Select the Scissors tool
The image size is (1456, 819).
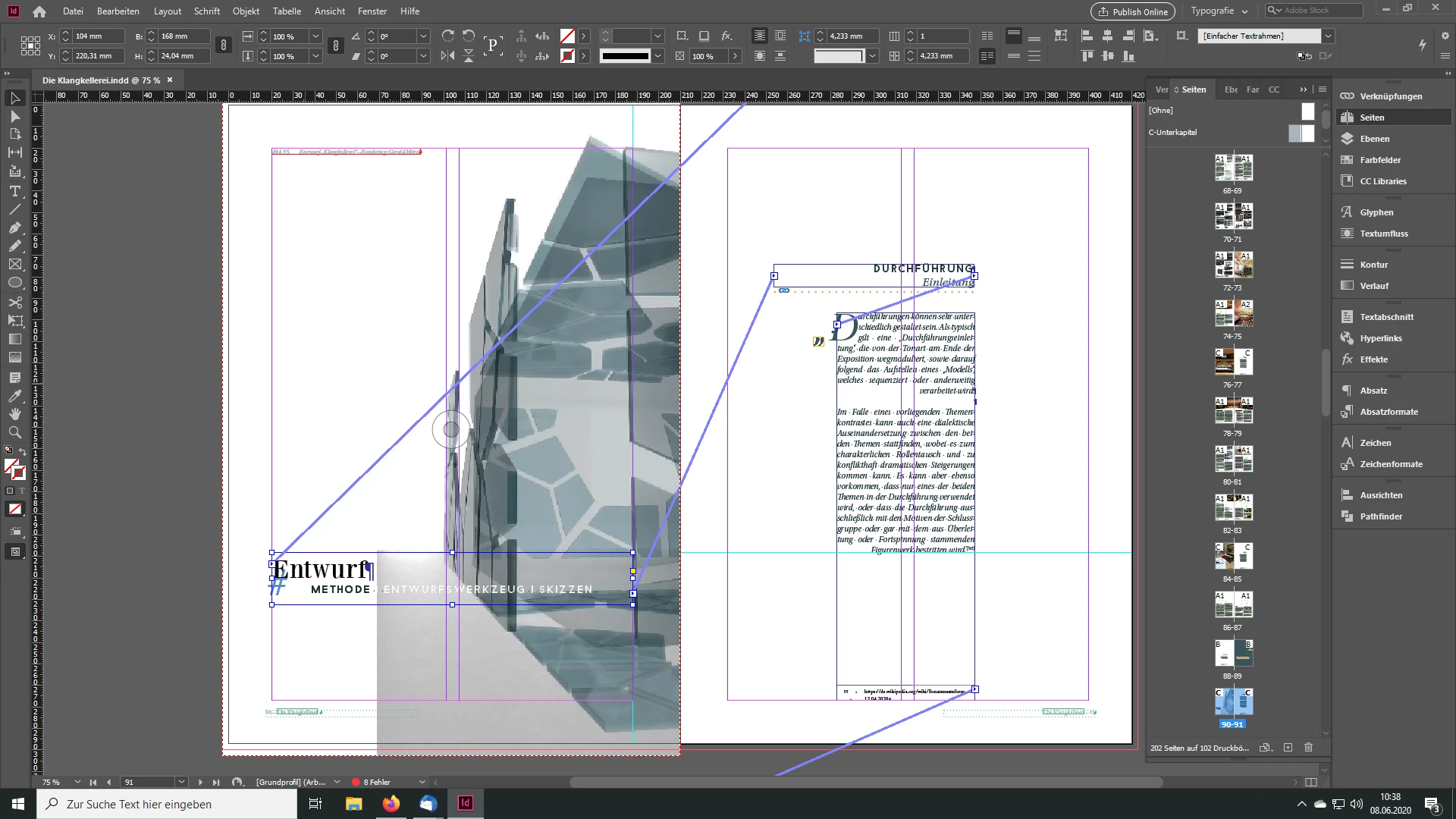[14, 302]
